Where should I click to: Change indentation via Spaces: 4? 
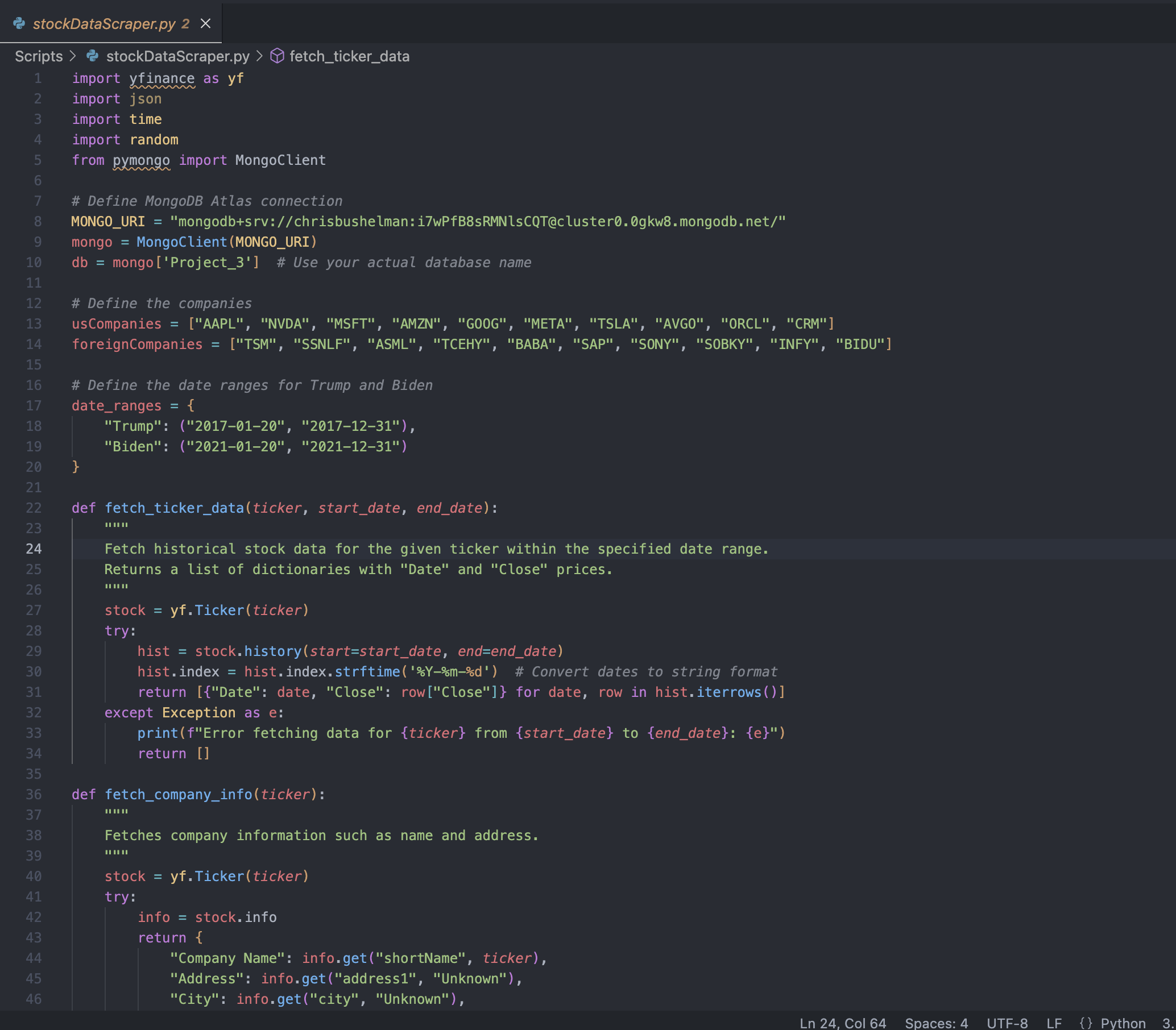click(935, 1023)
